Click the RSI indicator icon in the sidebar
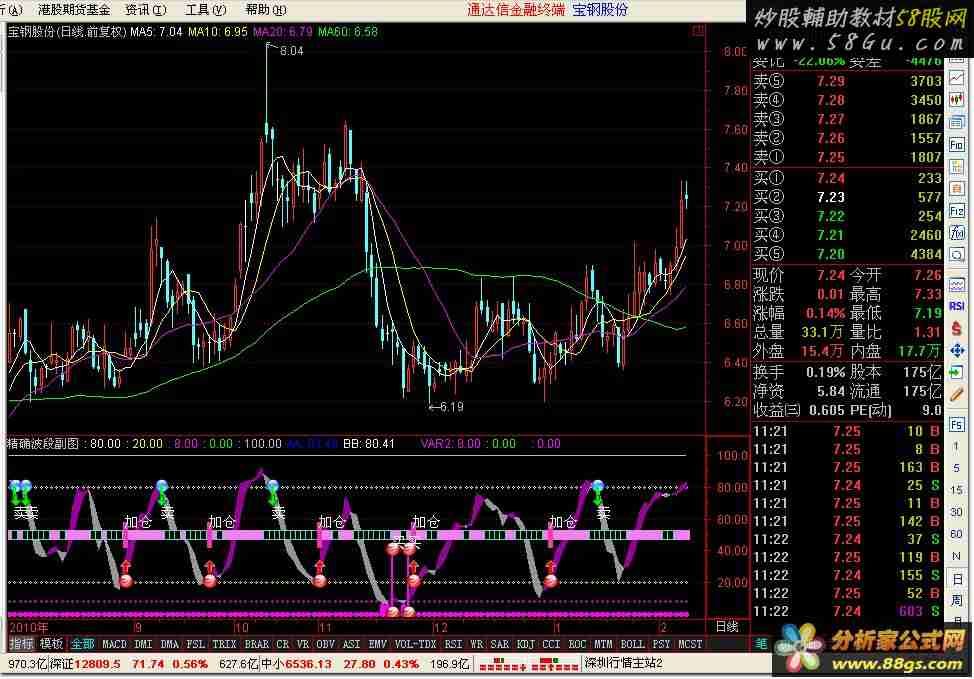 coord(957,306)
